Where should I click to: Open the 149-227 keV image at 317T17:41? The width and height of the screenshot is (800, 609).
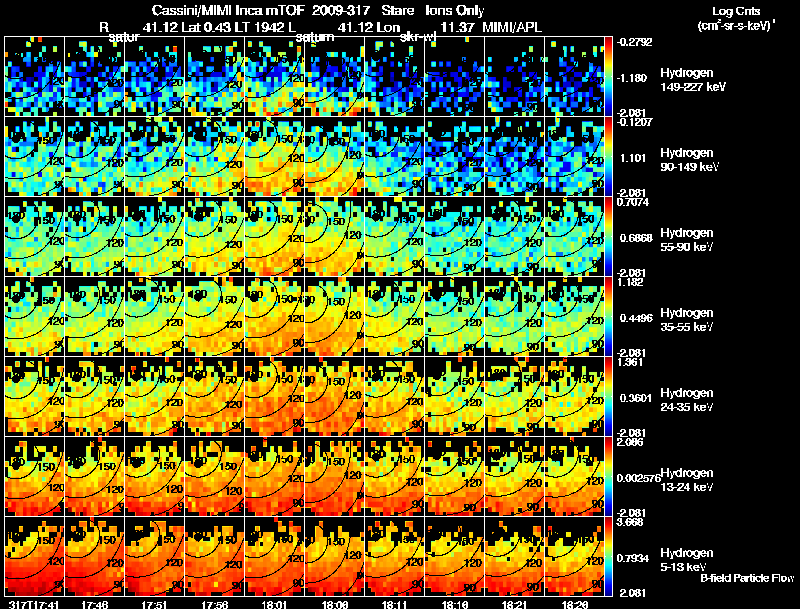35,77
